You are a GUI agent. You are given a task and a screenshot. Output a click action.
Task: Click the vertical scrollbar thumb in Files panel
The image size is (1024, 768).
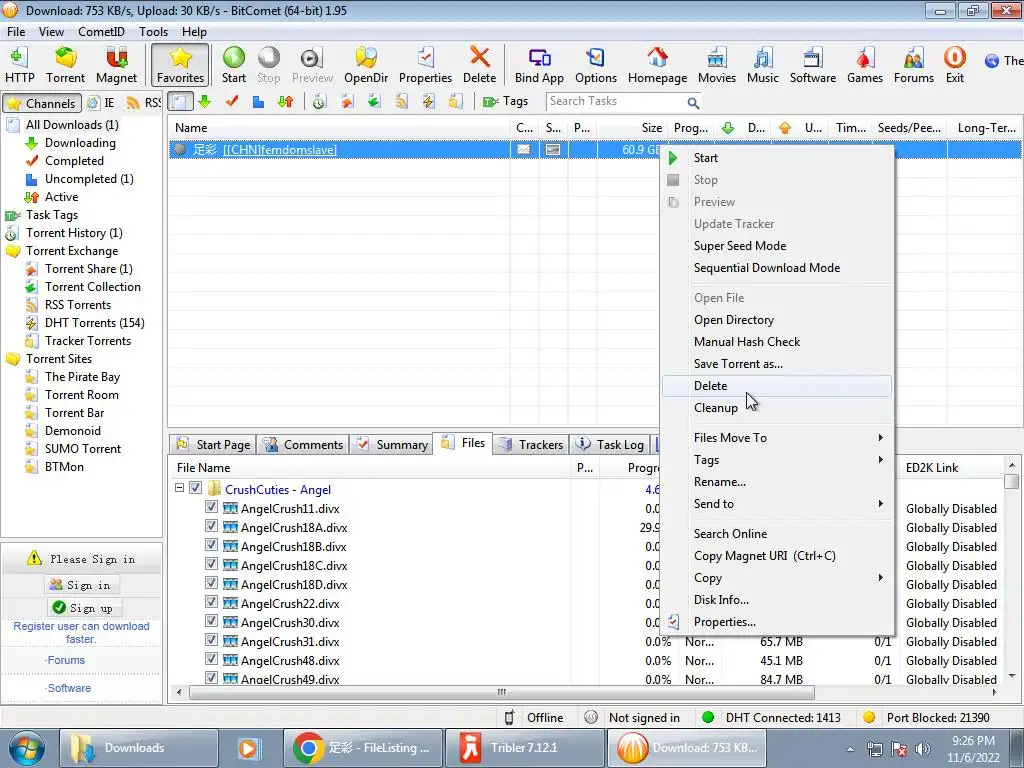[1012, 481]
